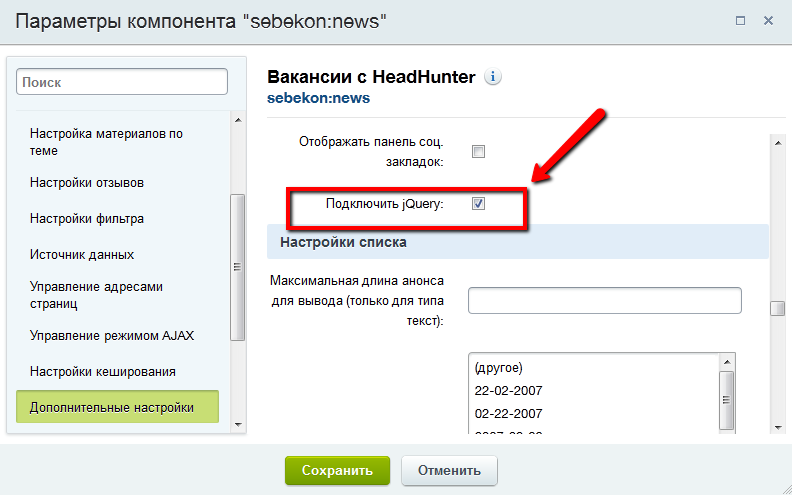Image resolution: width=792 pixels, height=495 pixels.
Task: Select Источник данных in the sidebar
Action: pyautogui.click(x=82, y=255)
